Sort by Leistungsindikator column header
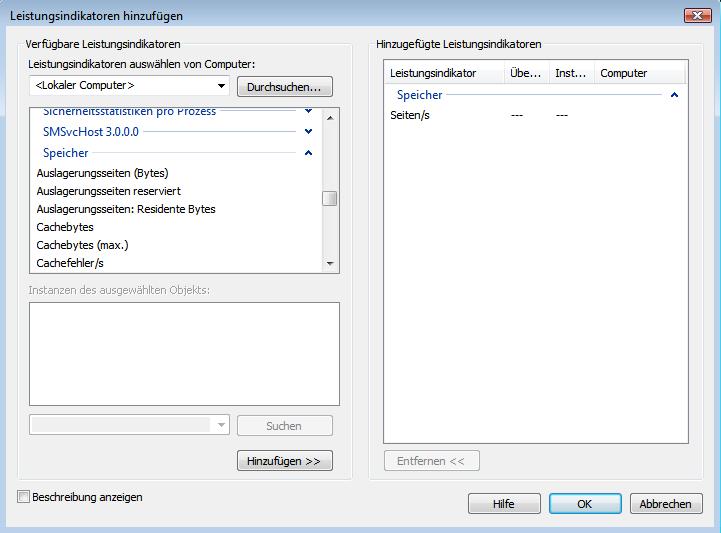721x533 pixels. [433, 73]
